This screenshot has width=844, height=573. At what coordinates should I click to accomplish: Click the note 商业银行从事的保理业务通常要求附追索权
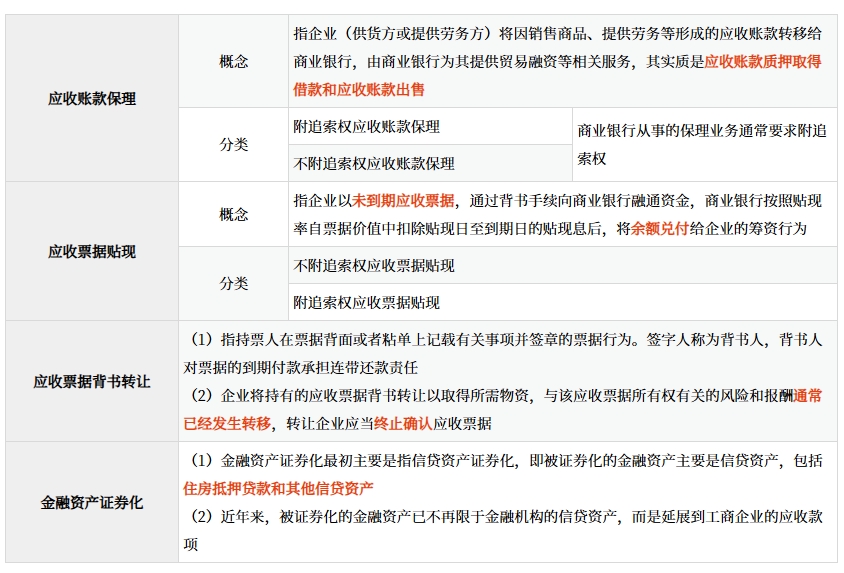(x=702, y=144)
